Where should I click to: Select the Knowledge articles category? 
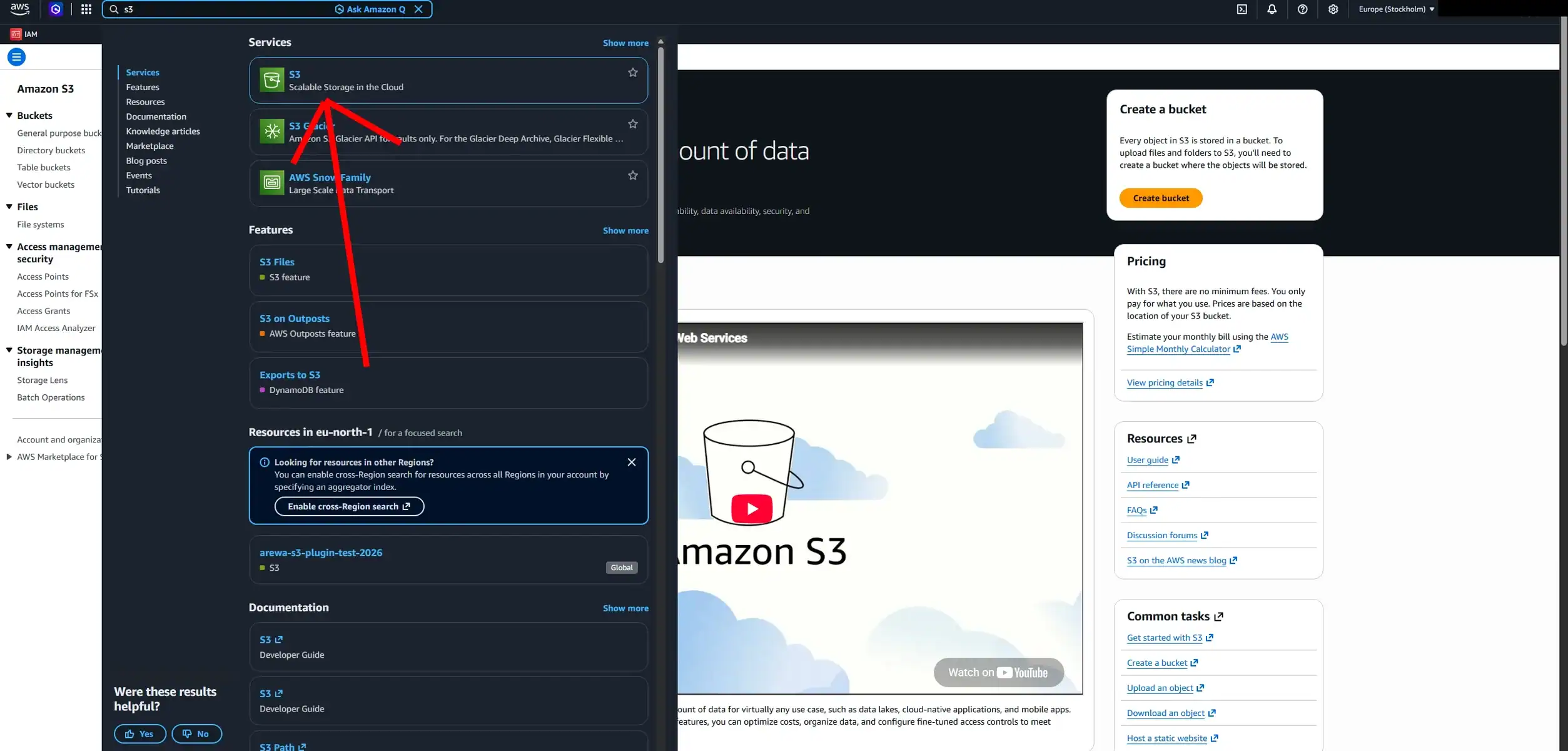163,131
